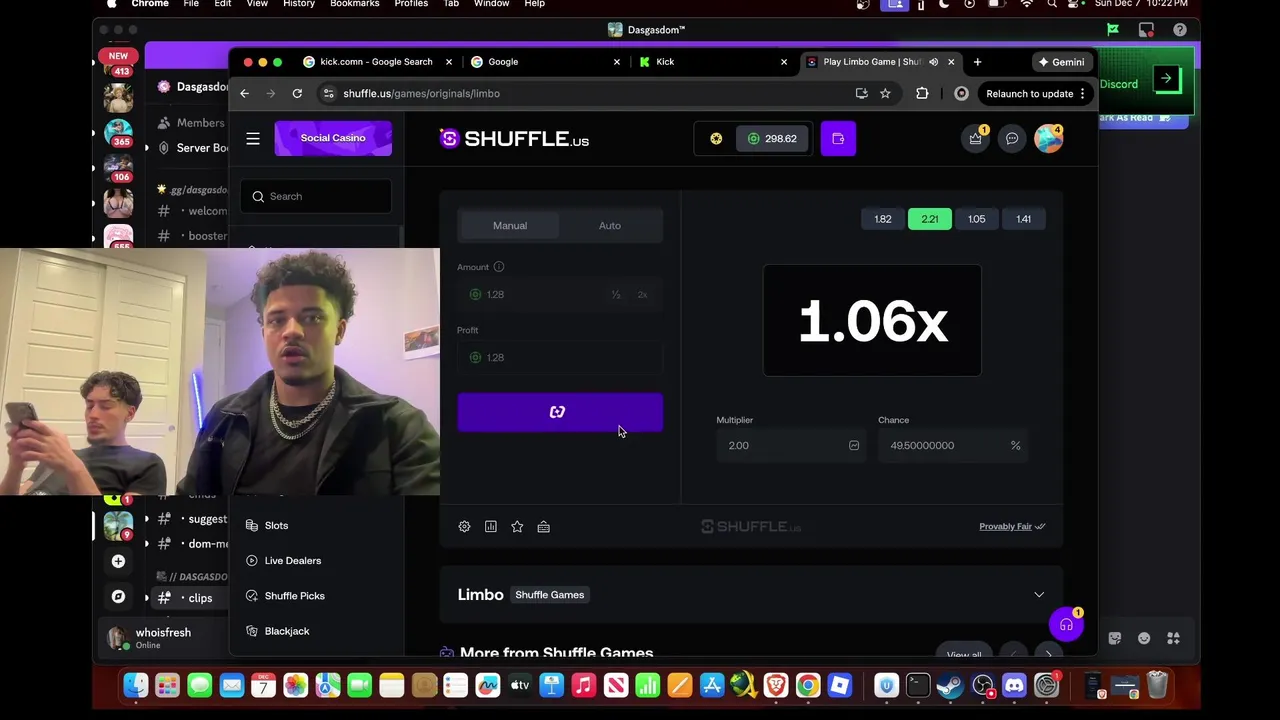Reload the Shuffle page
The width and height of the screenshot is (1280, 720).
click(x=297, y=93)
